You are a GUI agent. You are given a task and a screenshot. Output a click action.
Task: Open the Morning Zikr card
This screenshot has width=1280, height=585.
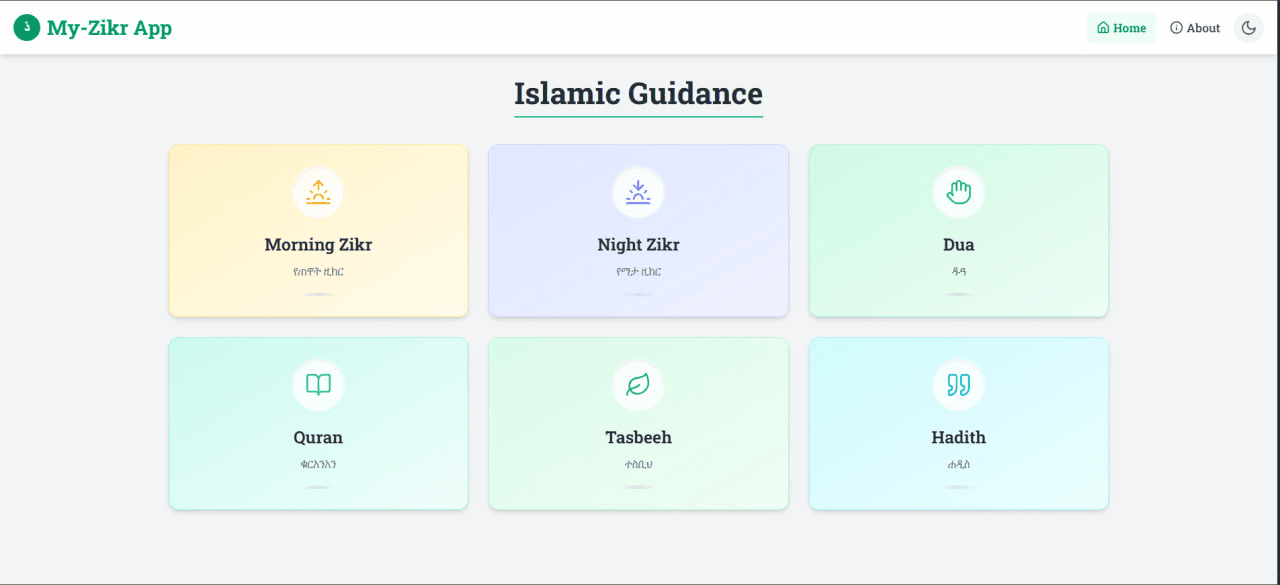(318, 230)
